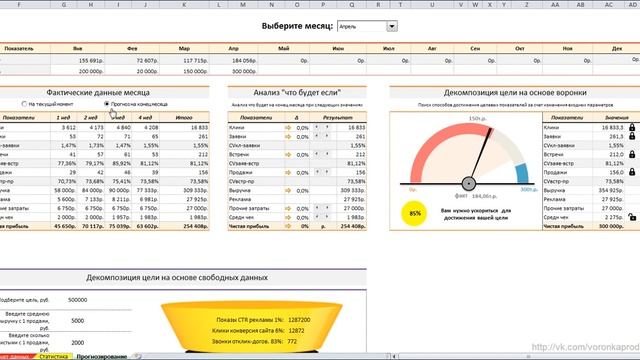Viewport: 640px width, 360px height.
Task: Click right spinner arrow in Продажи what-if row
Action: click(x=327, y=173)
